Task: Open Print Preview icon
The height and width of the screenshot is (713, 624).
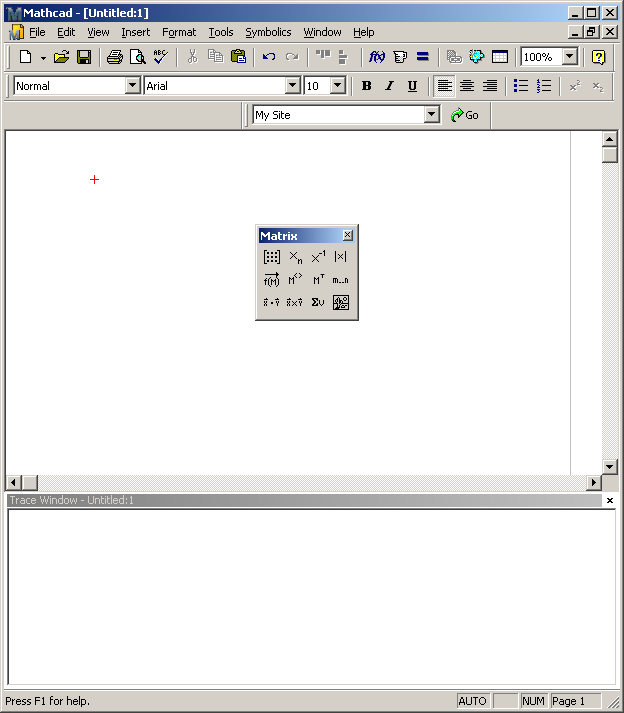Action: (x=137, y=57)
